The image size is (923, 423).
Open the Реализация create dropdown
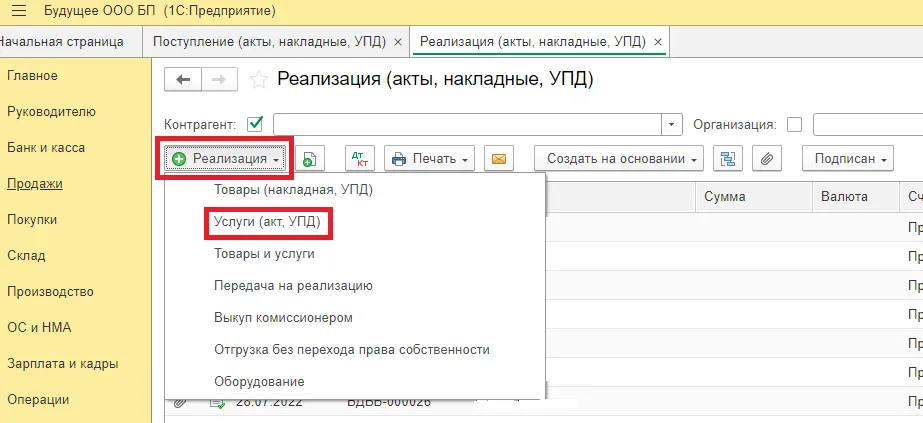tap(226, 159)
